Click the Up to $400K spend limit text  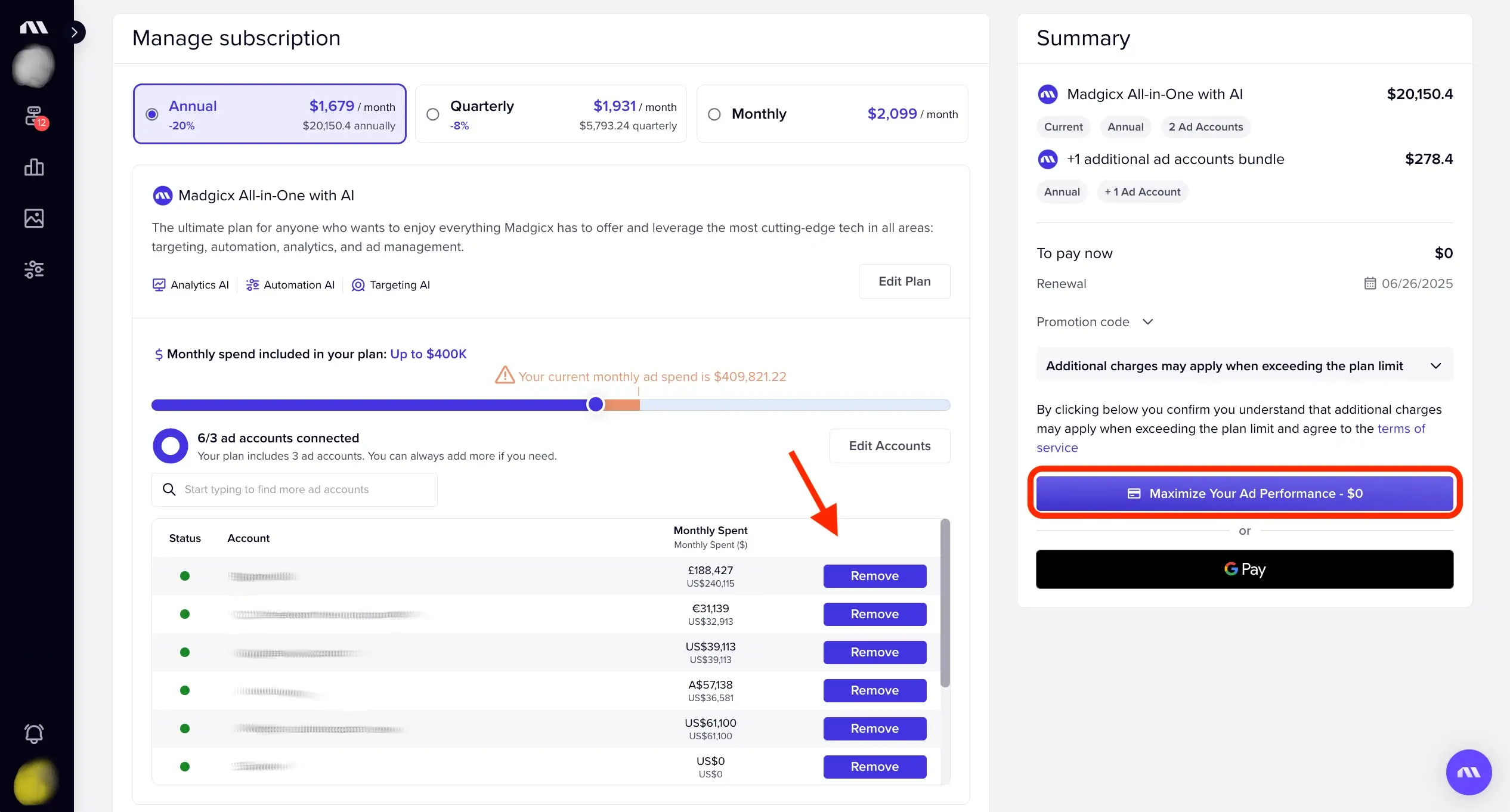(x=428, y=354)
